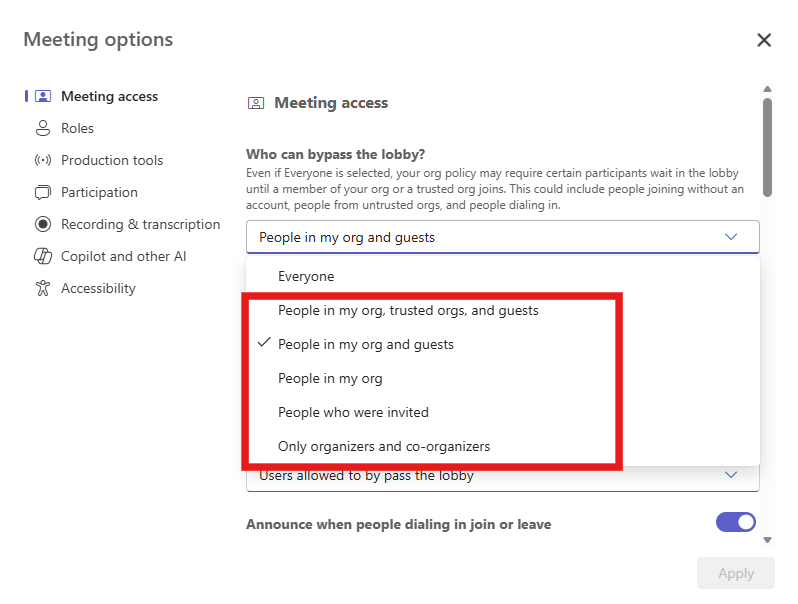Image resolution: width=798 pixels, height=604 pixels.
Task: Click the People in my org and guests combo box
Action: 502,237
